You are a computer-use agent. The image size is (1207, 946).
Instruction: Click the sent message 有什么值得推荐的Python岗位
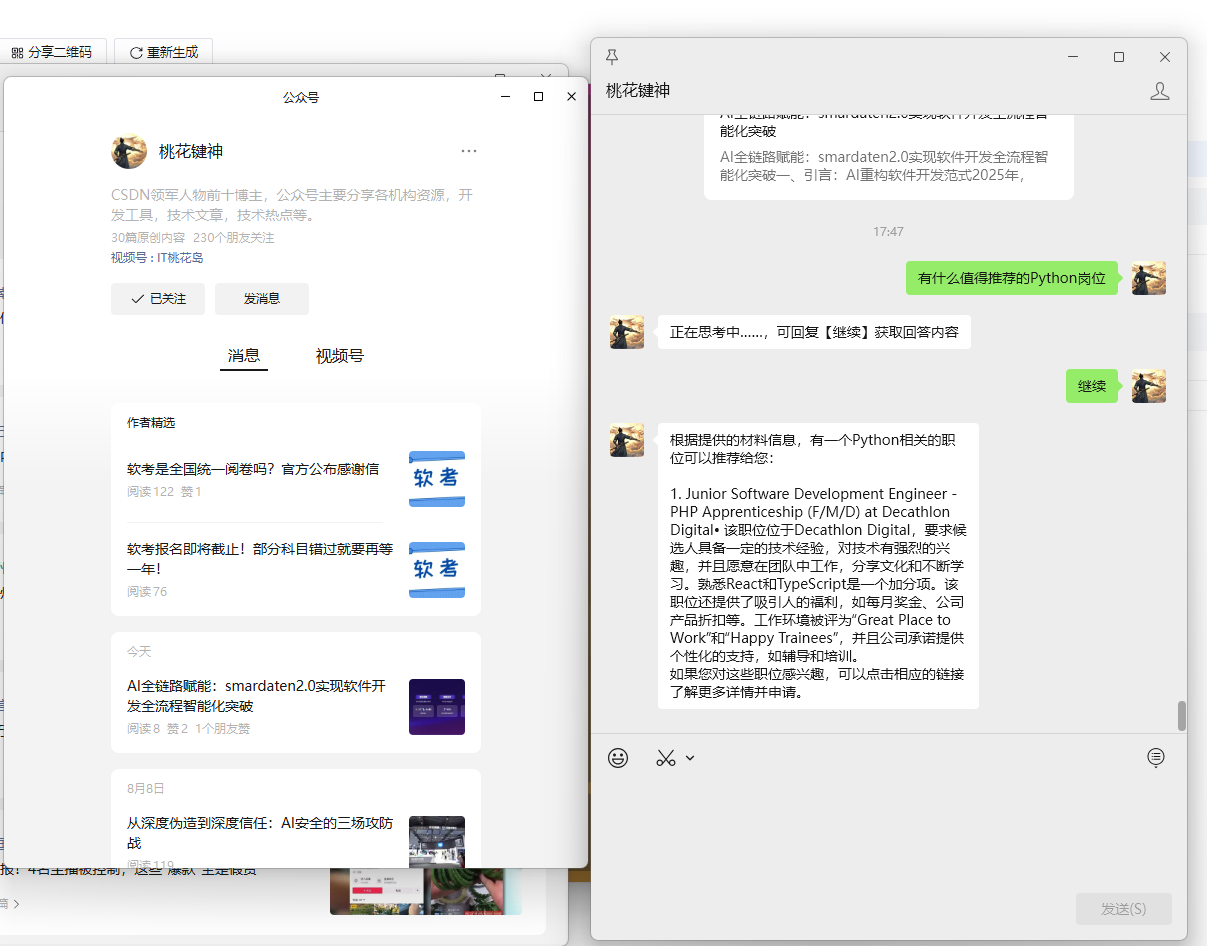tap(1012, 278)
